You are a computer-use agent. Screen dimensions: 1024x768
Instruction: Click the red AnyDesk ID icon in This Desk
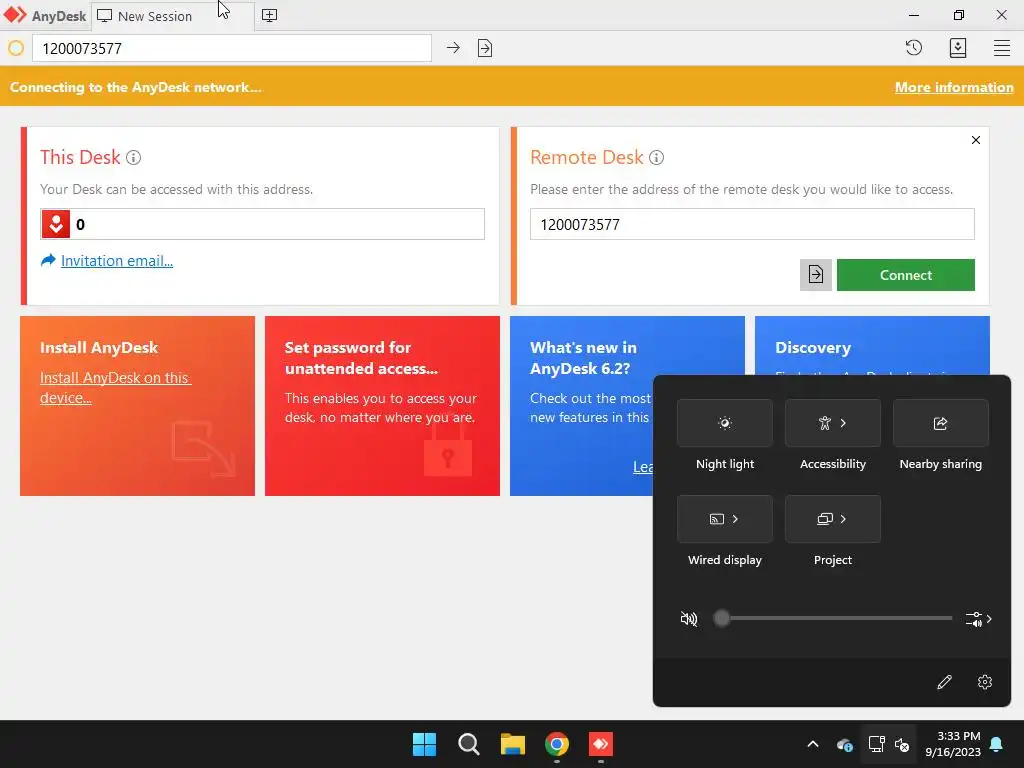tap(56, 224)
